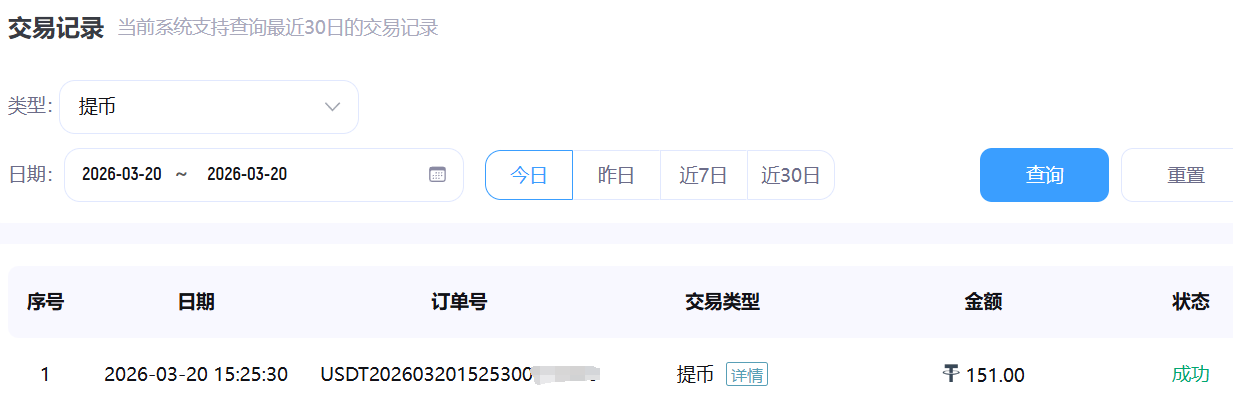The image size is (1233, 415).
Task: Open the calendar icon in date field
Action: point(437,174)
